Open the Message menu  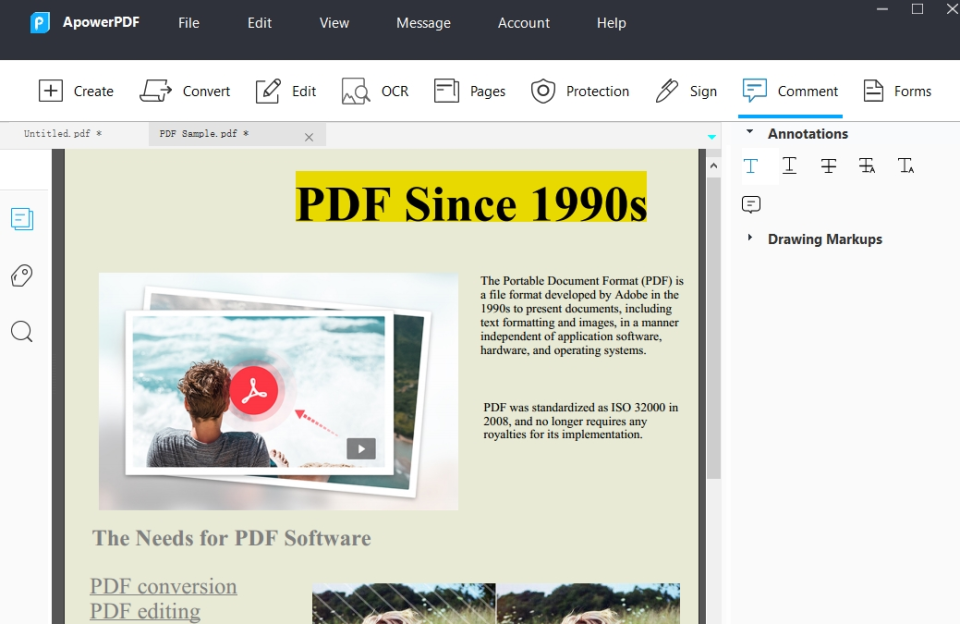[x=423, y=22]
